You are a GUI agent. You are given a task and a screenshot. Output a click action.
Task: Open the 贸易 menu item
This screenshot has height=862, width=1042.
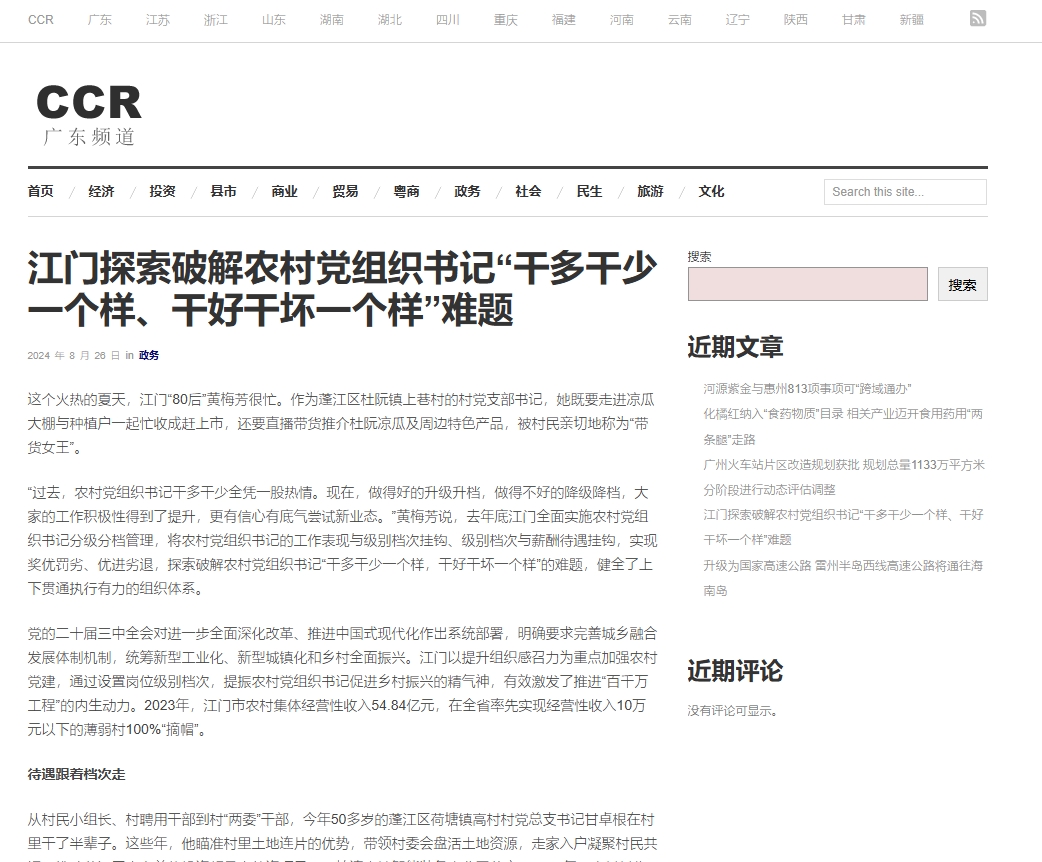point(346,191)
